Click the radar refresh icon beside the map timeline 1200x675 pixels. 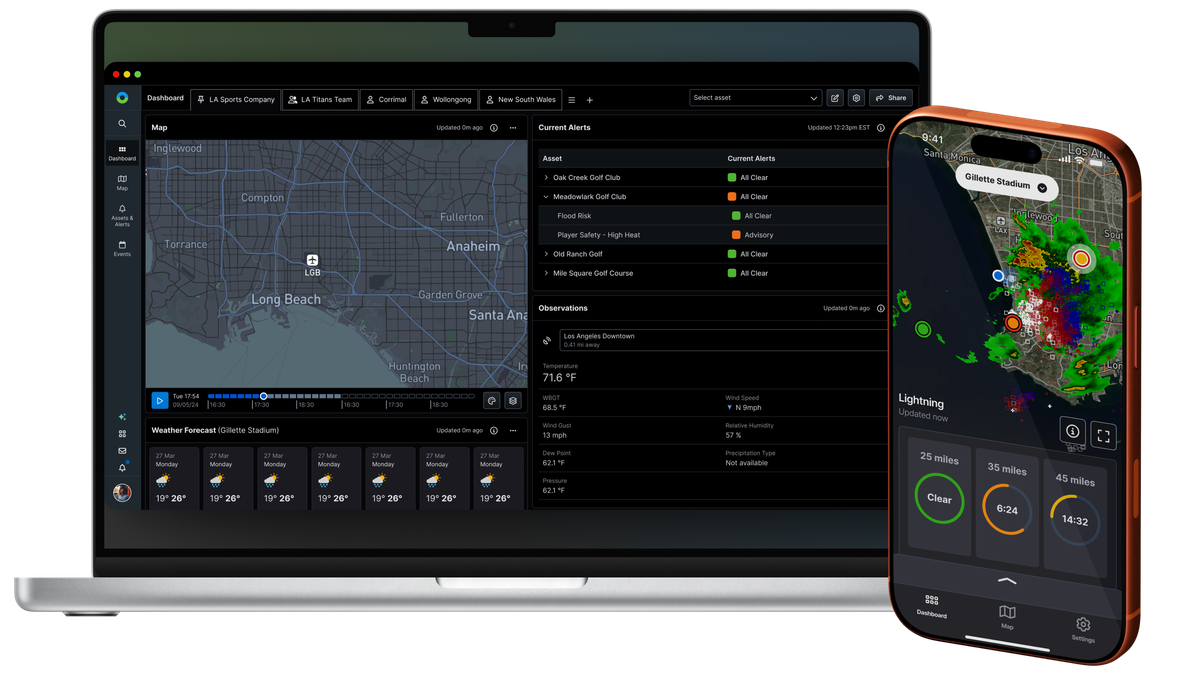491,400
